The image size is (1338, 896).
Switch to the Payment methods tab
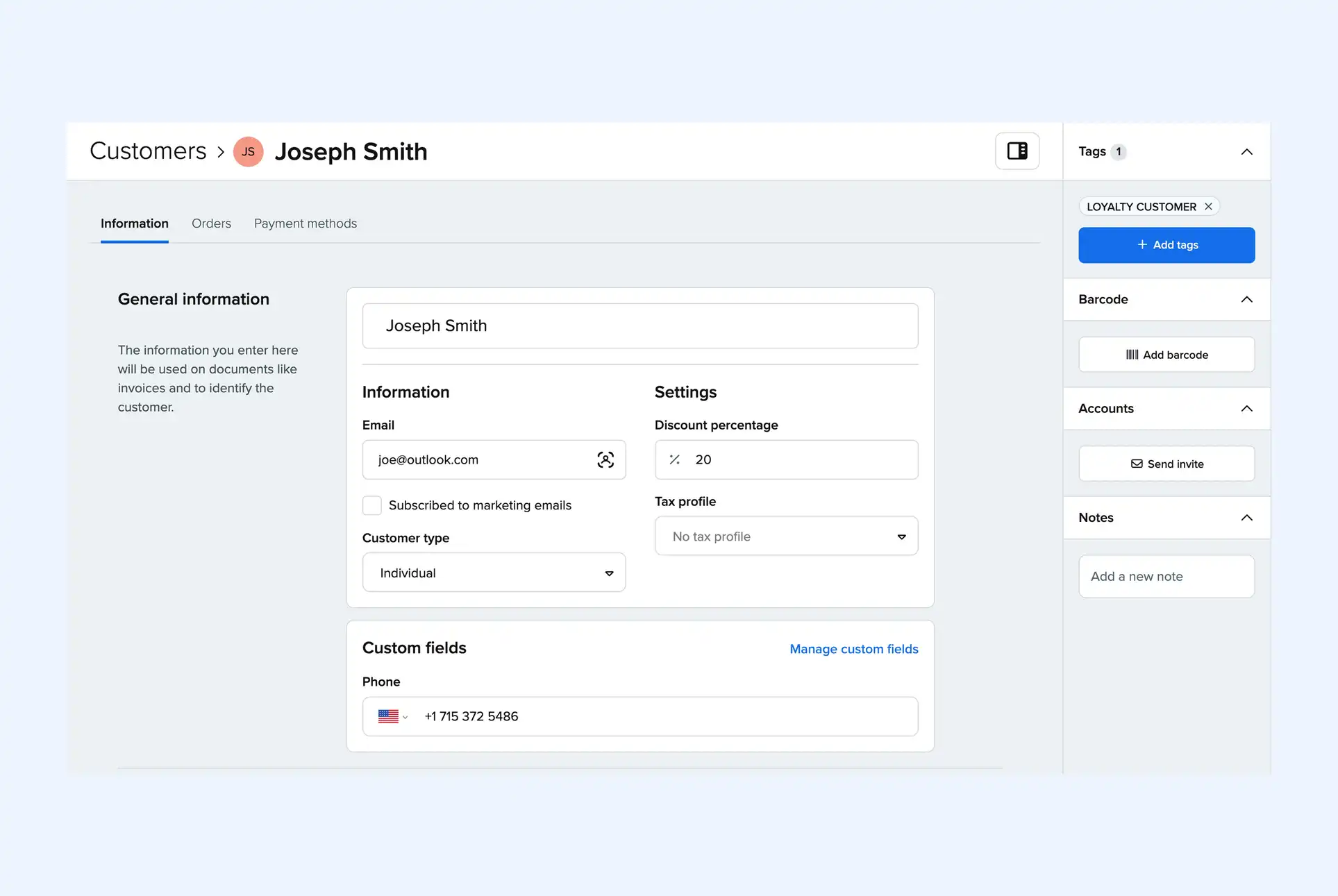click(305, 223)
